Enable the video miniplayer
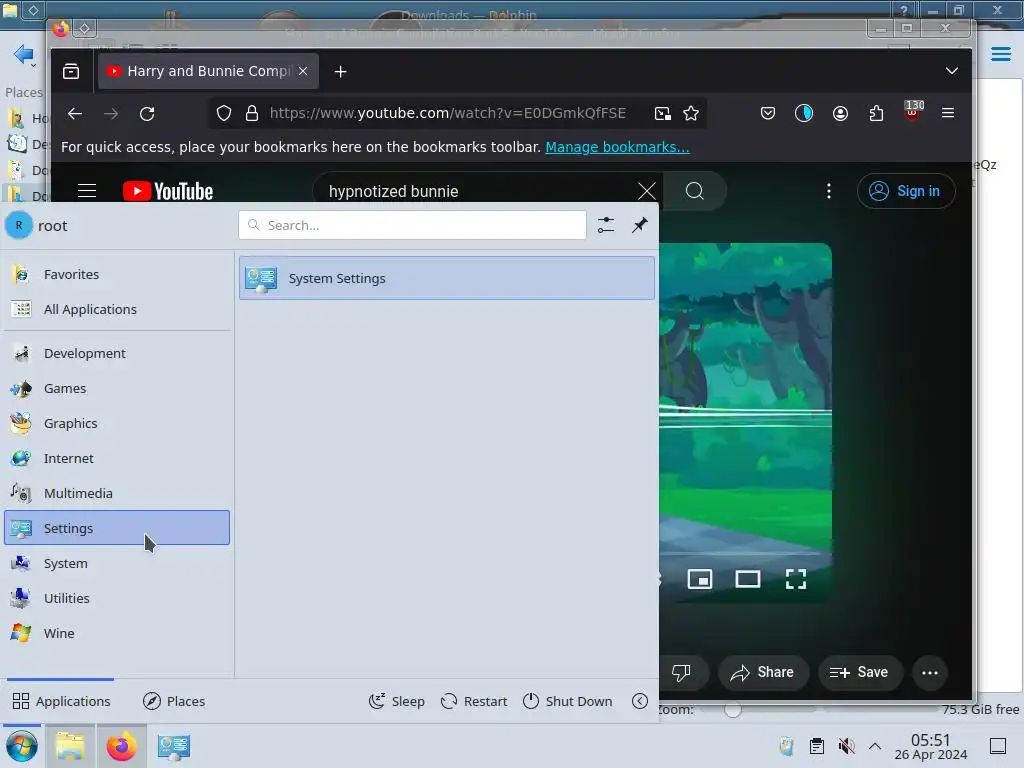 point(699,579)
